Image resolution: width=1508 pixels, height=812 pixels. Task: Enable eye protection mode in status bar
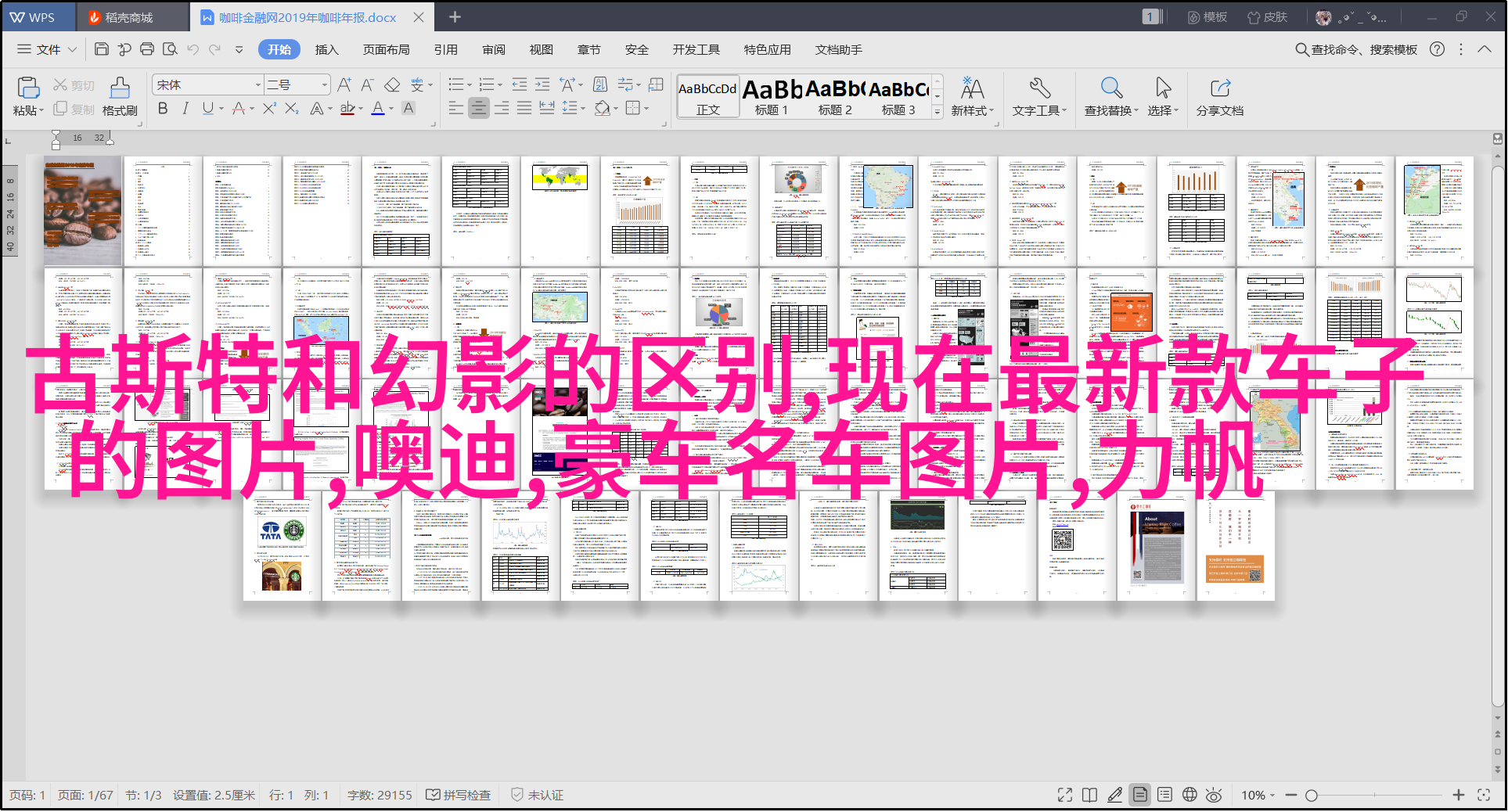[x=1214, y=795]
